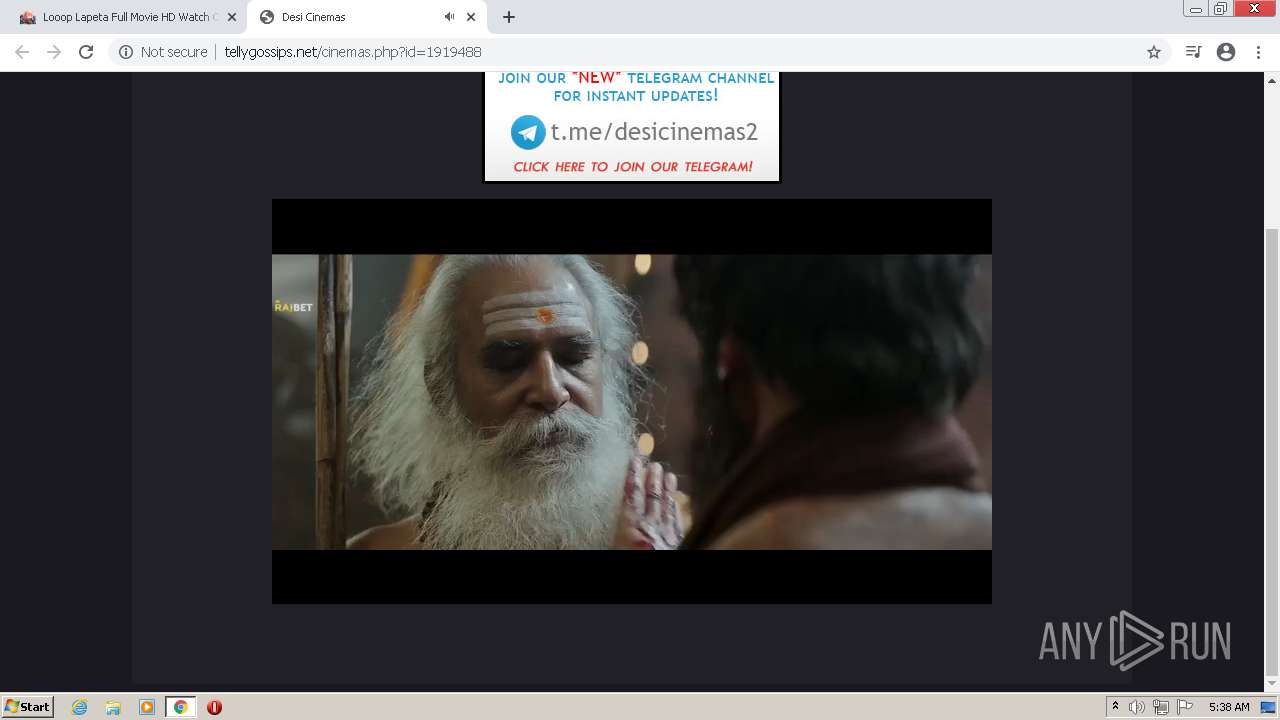
Task: Focus the address bar URL
Action: click(x=353, y=52)
